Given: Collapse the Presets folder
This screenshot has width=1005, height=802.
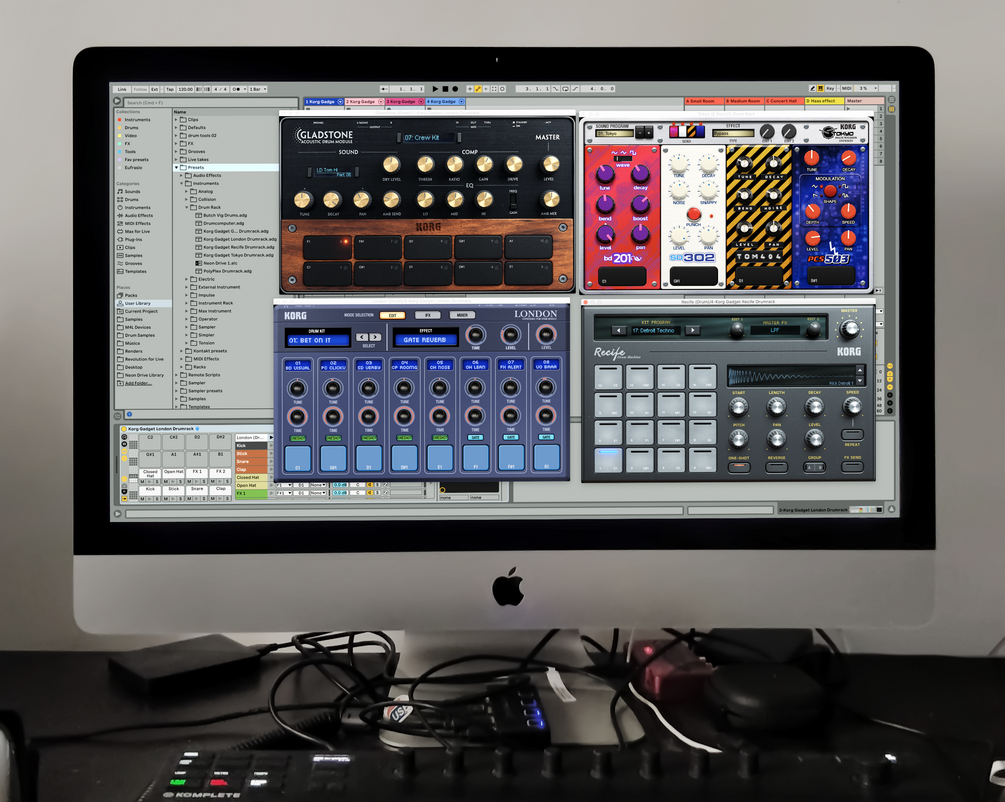Looking at the screenshot, I should pos(177,167).
